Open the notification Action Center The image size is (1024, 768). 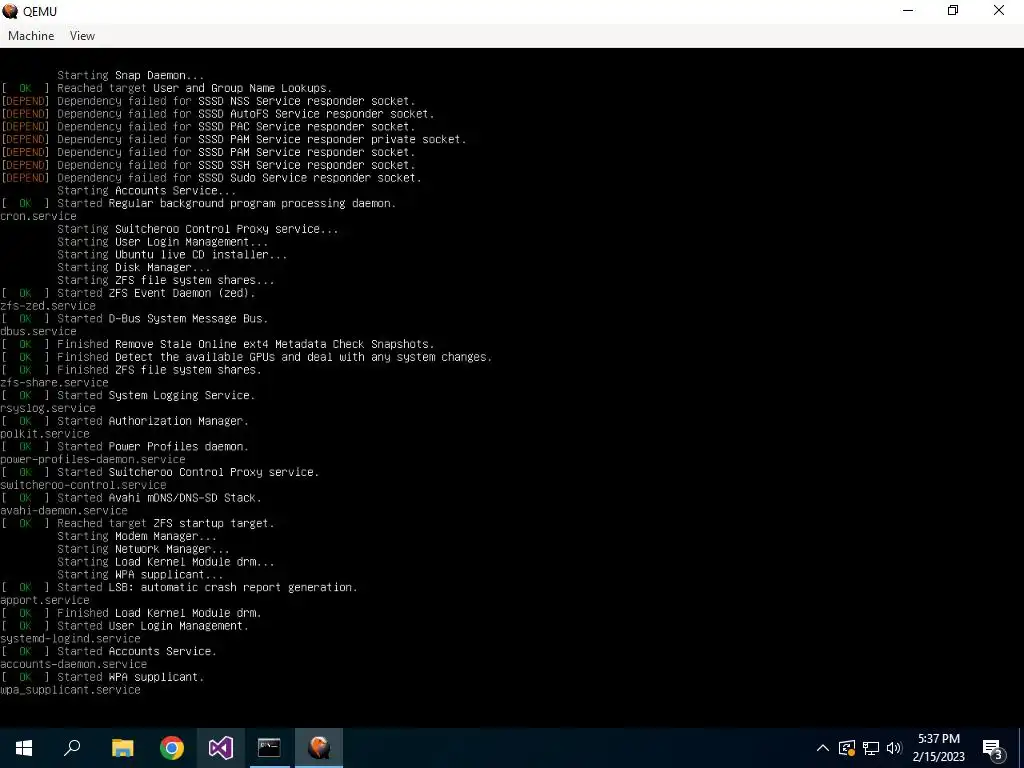click(993, 748)
